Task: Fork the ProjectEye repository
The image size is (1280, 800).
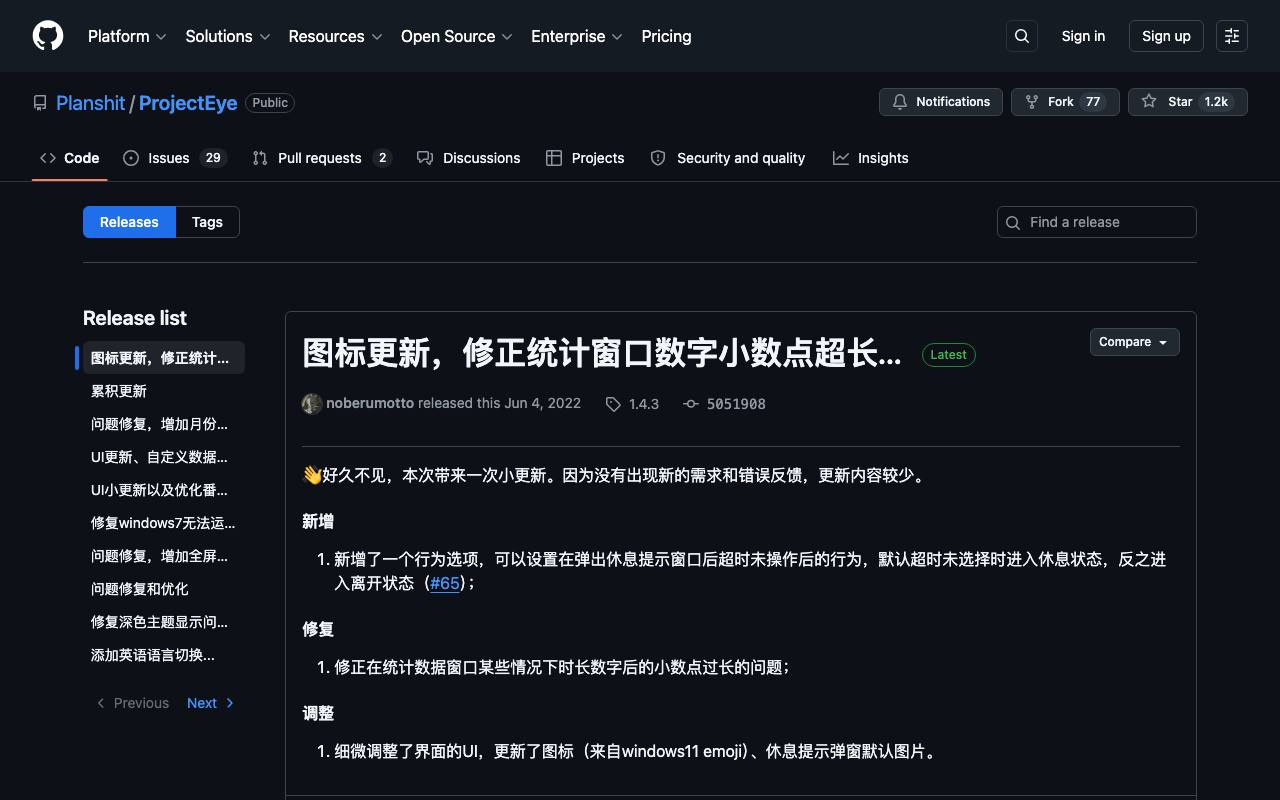Action: pos(1065,102)
